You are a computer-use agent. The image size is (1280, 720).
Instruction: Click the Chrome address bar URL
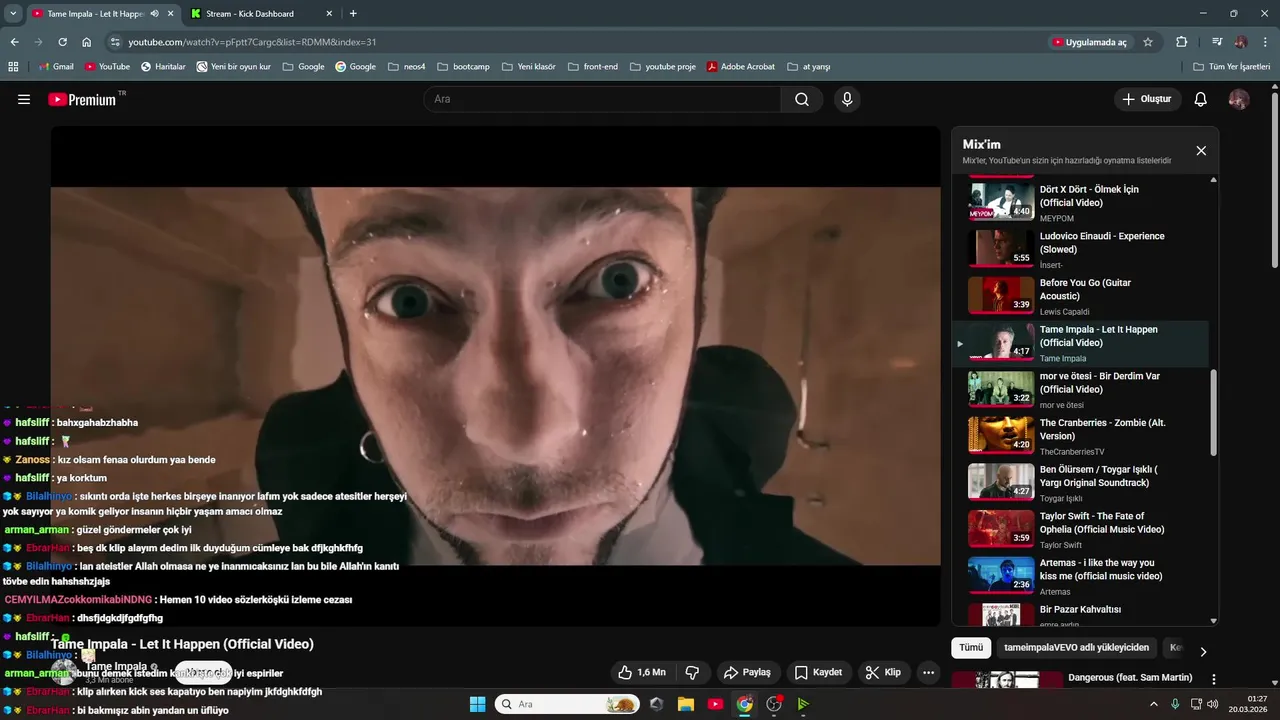[x=252, y=42]
